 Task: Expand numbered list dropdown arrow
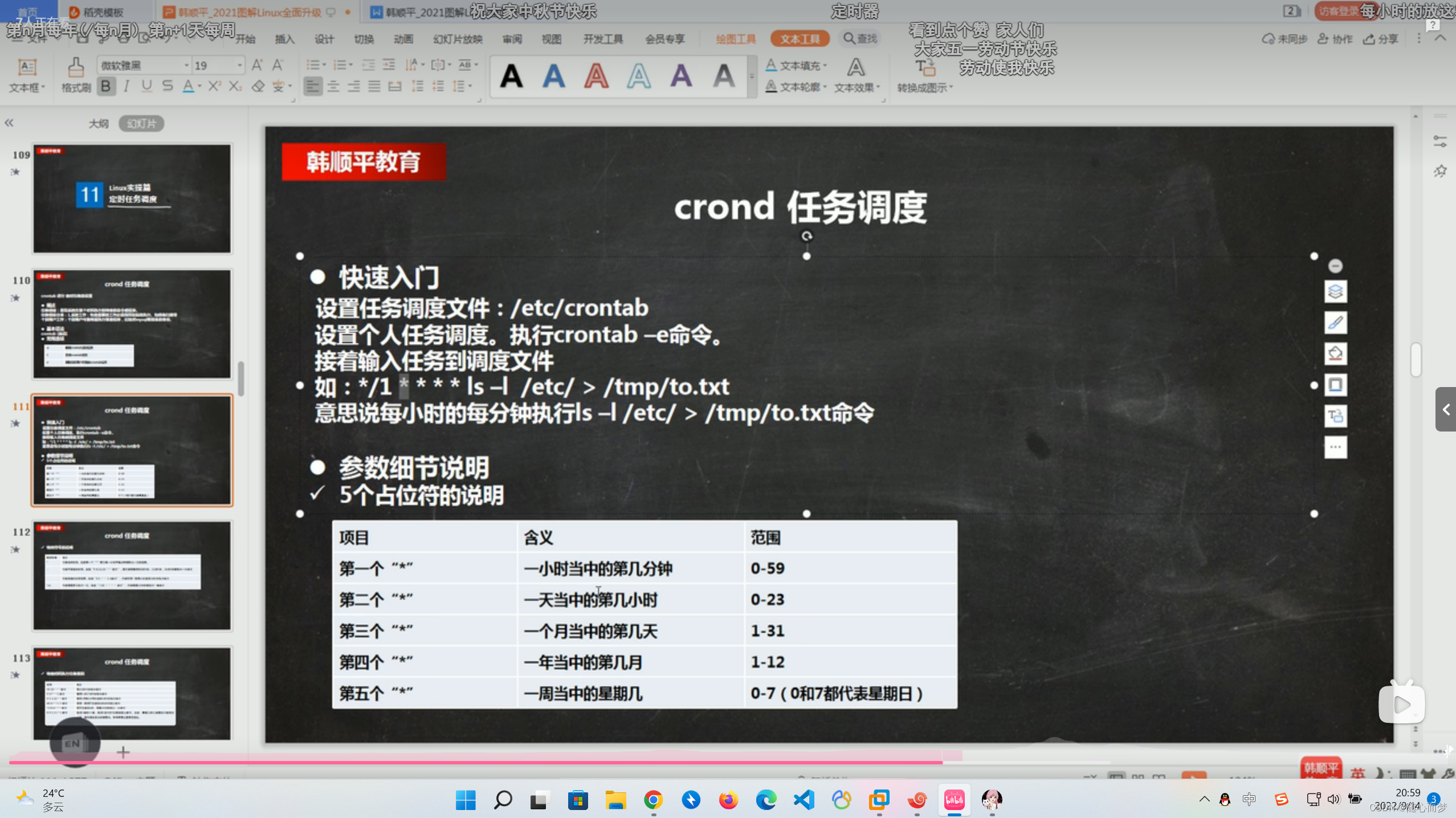350,65
